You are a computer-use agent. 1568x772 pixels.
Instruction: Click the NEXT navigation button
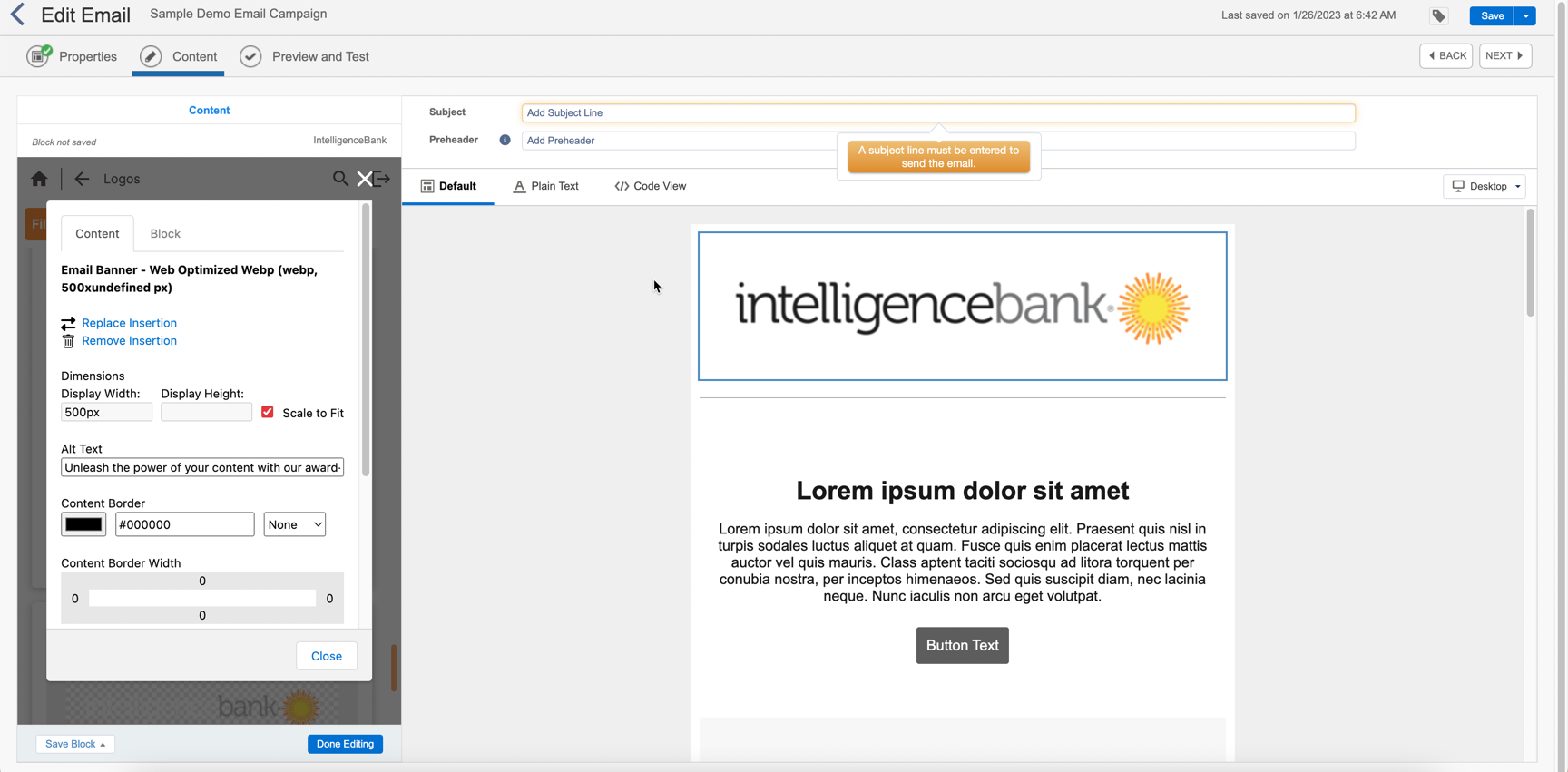[1505, 56]
